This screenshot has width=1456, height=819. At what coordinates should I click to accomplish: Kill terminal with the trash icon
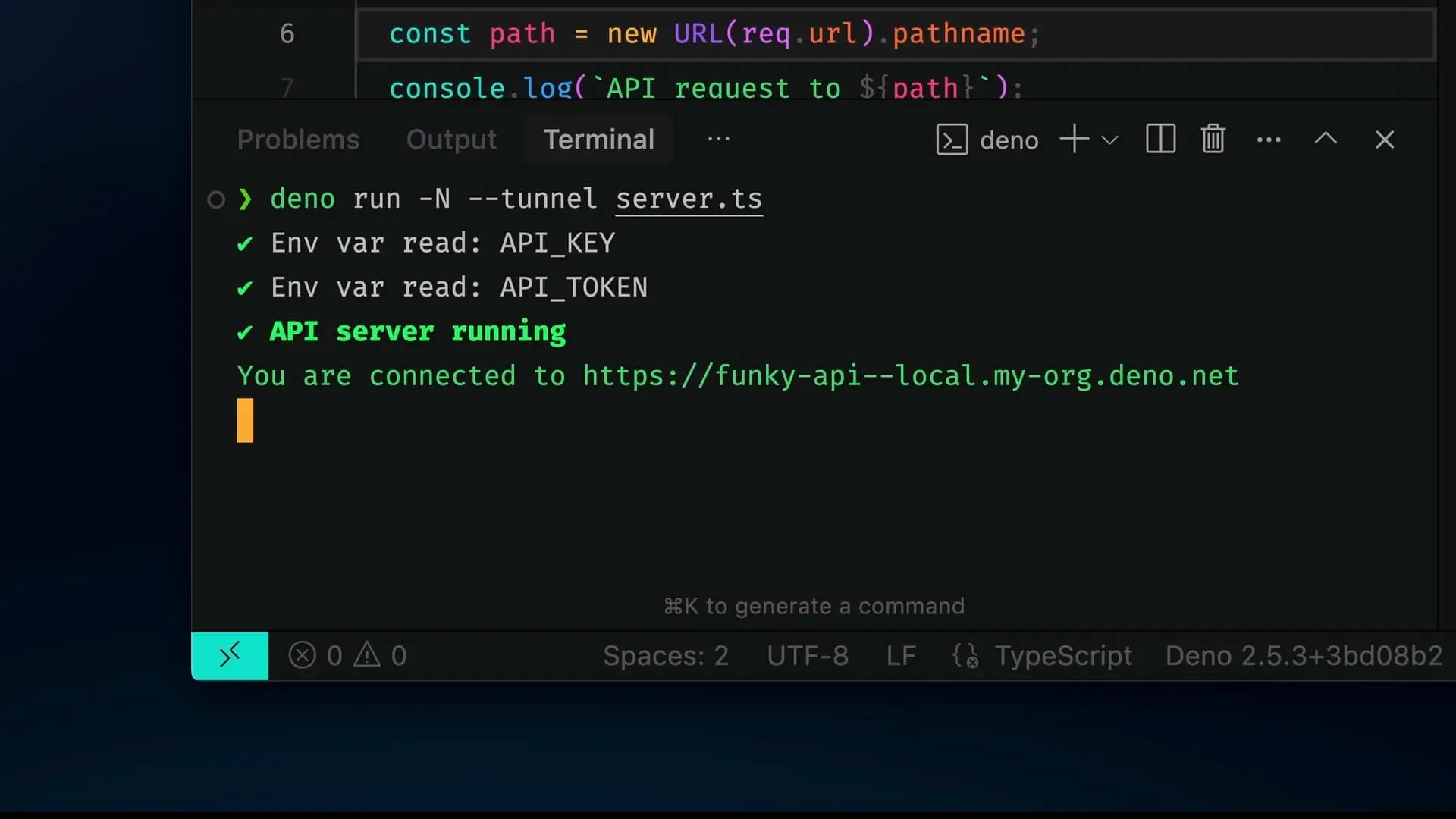pyautogui.click(x=1213, y=140)
